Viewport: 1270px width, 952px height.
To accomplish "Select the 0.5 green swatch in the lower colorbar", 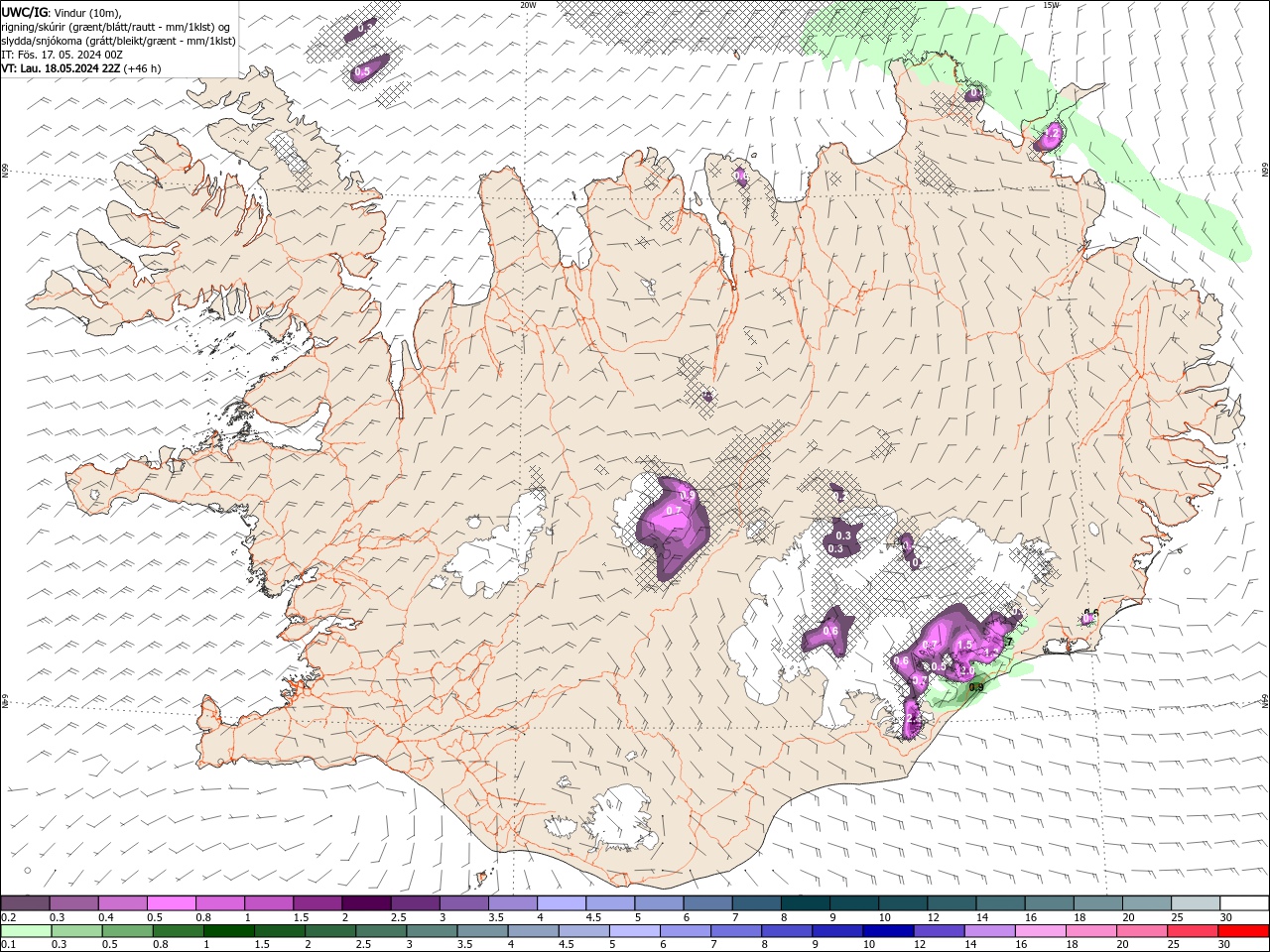I will pyautogui.click(x=127, y=931).
